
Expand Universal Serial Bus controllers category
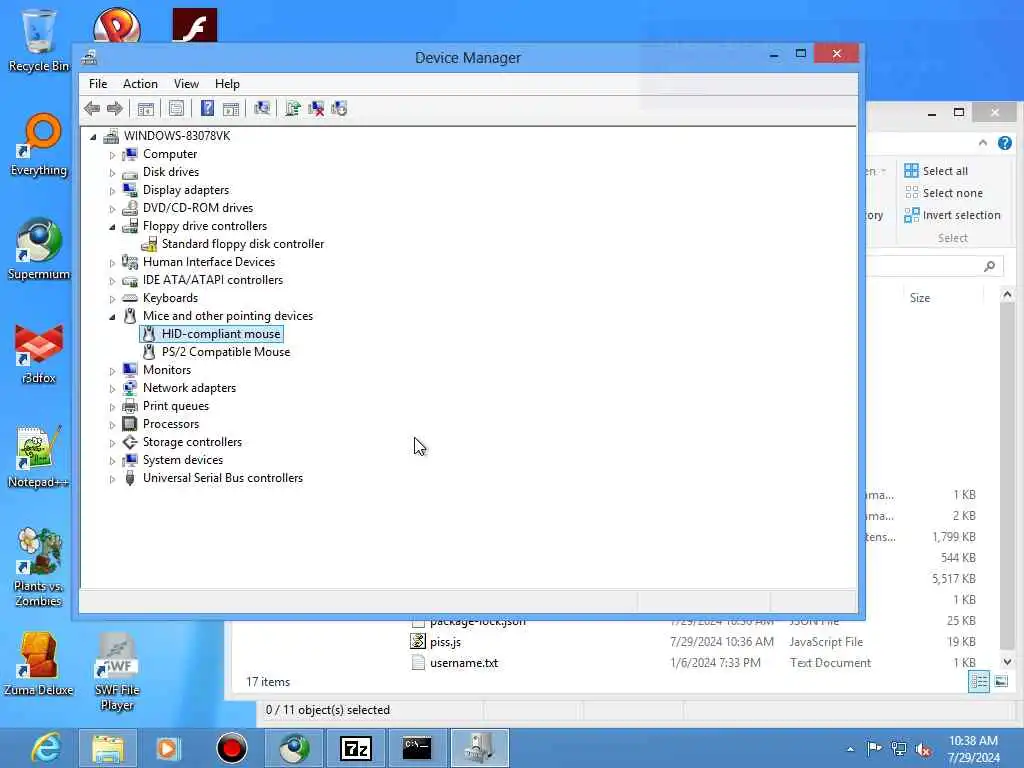(x=112, y=479)
